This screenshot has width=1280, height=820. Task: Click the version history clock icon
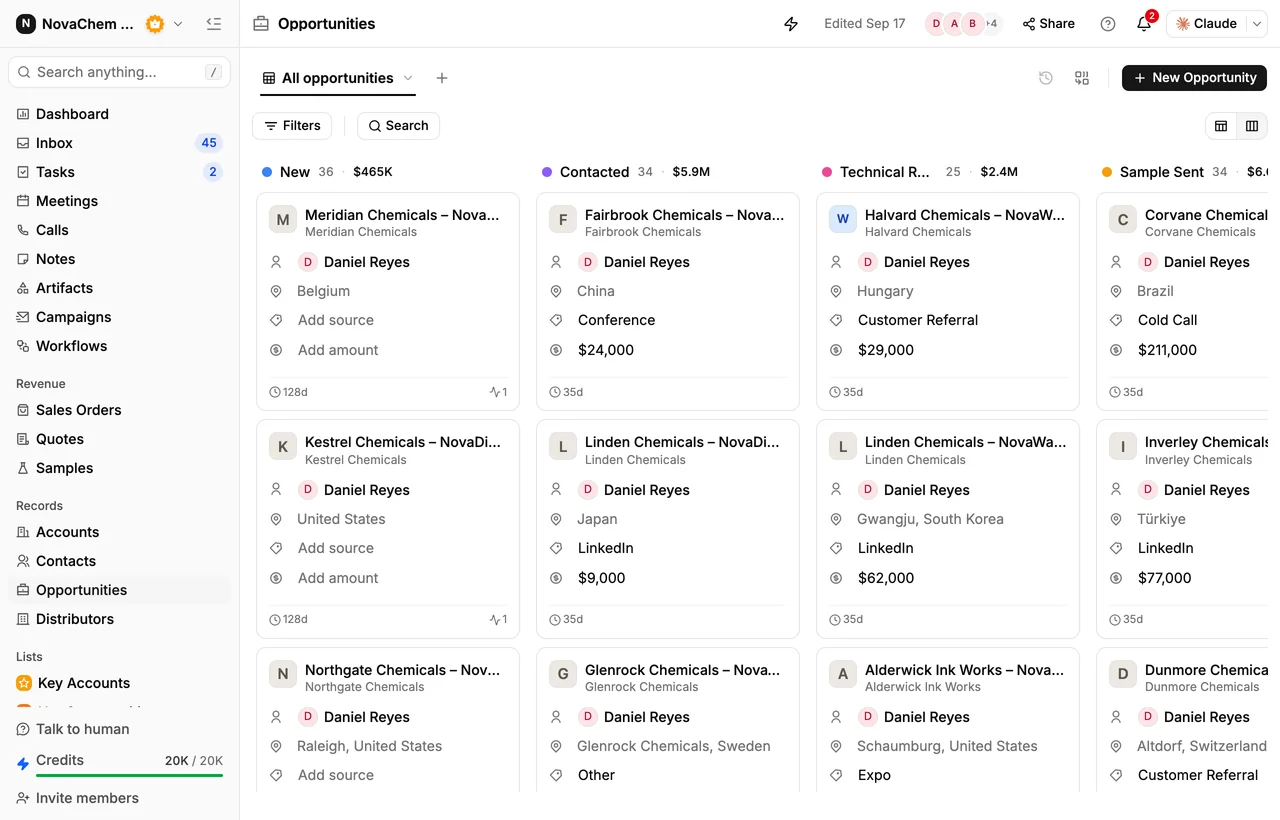[1046, 78]
